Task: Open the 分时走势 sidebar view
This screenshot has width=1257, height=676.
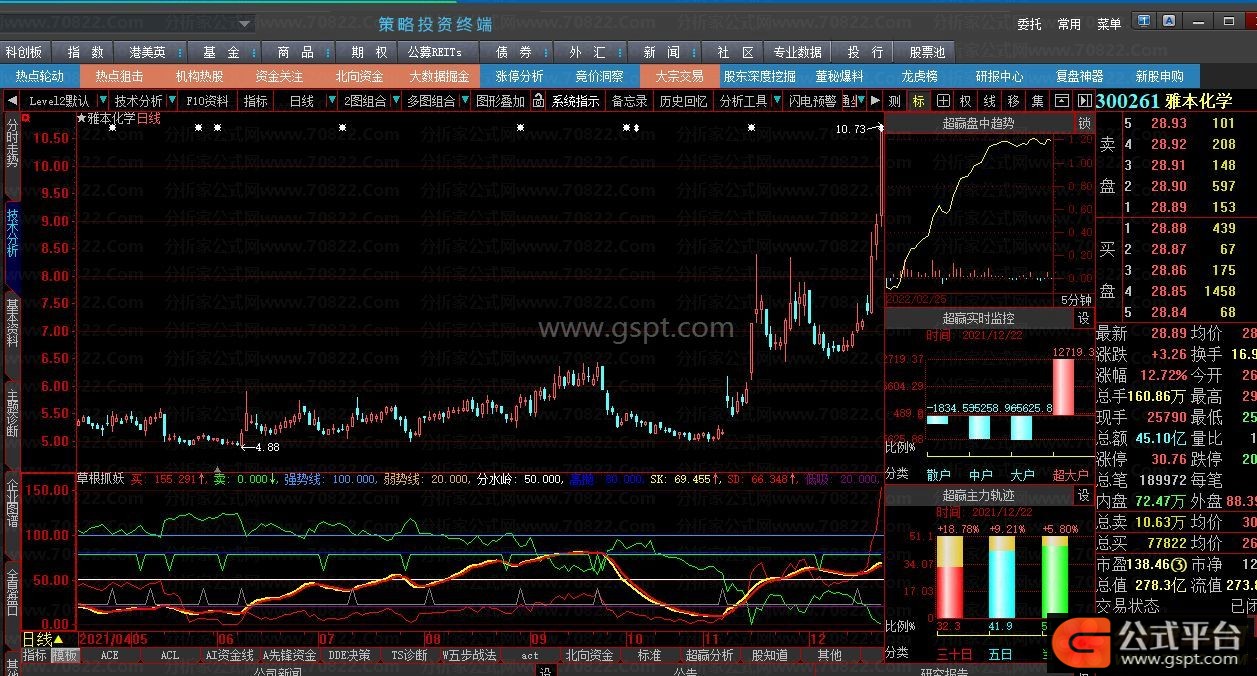Action: pos(12,143)
